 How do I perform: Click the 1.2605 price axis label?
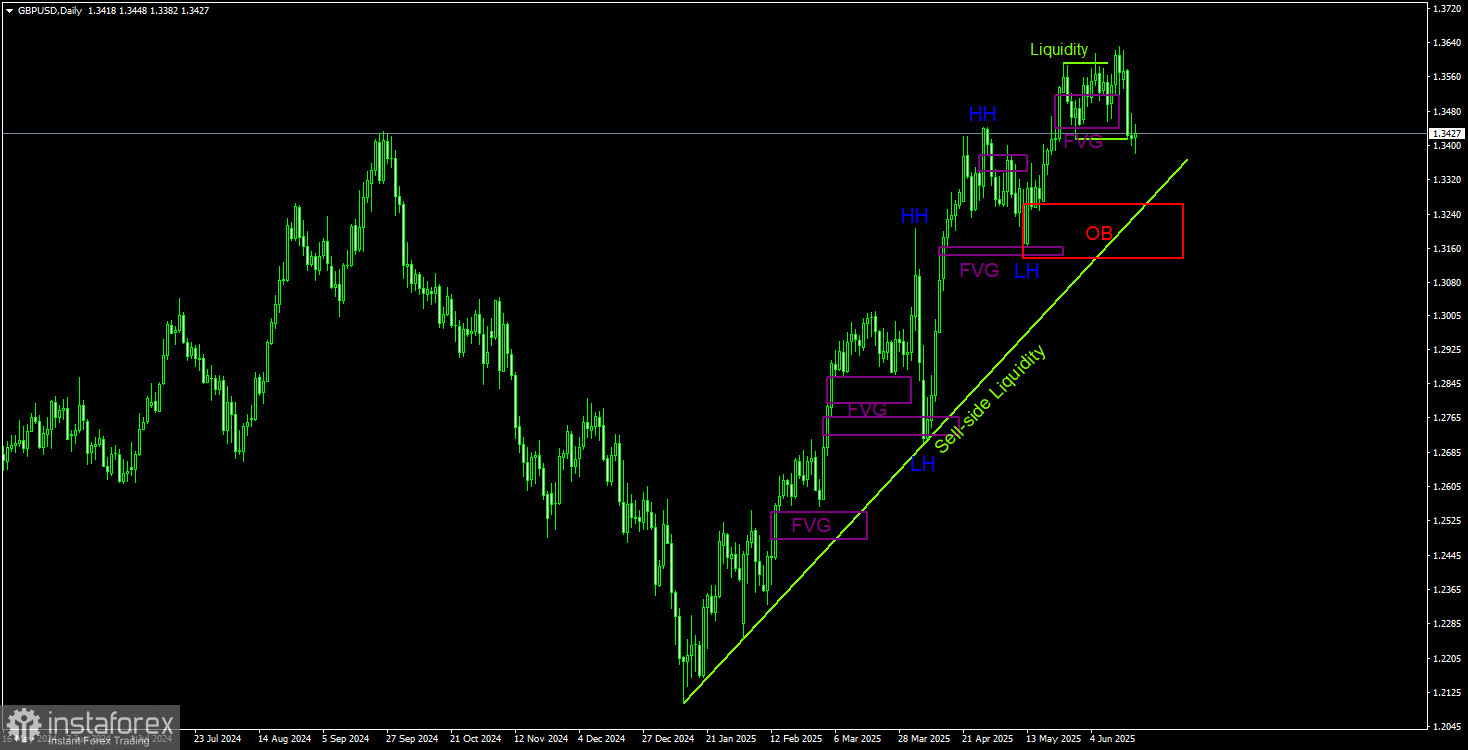coord(1445,487)
